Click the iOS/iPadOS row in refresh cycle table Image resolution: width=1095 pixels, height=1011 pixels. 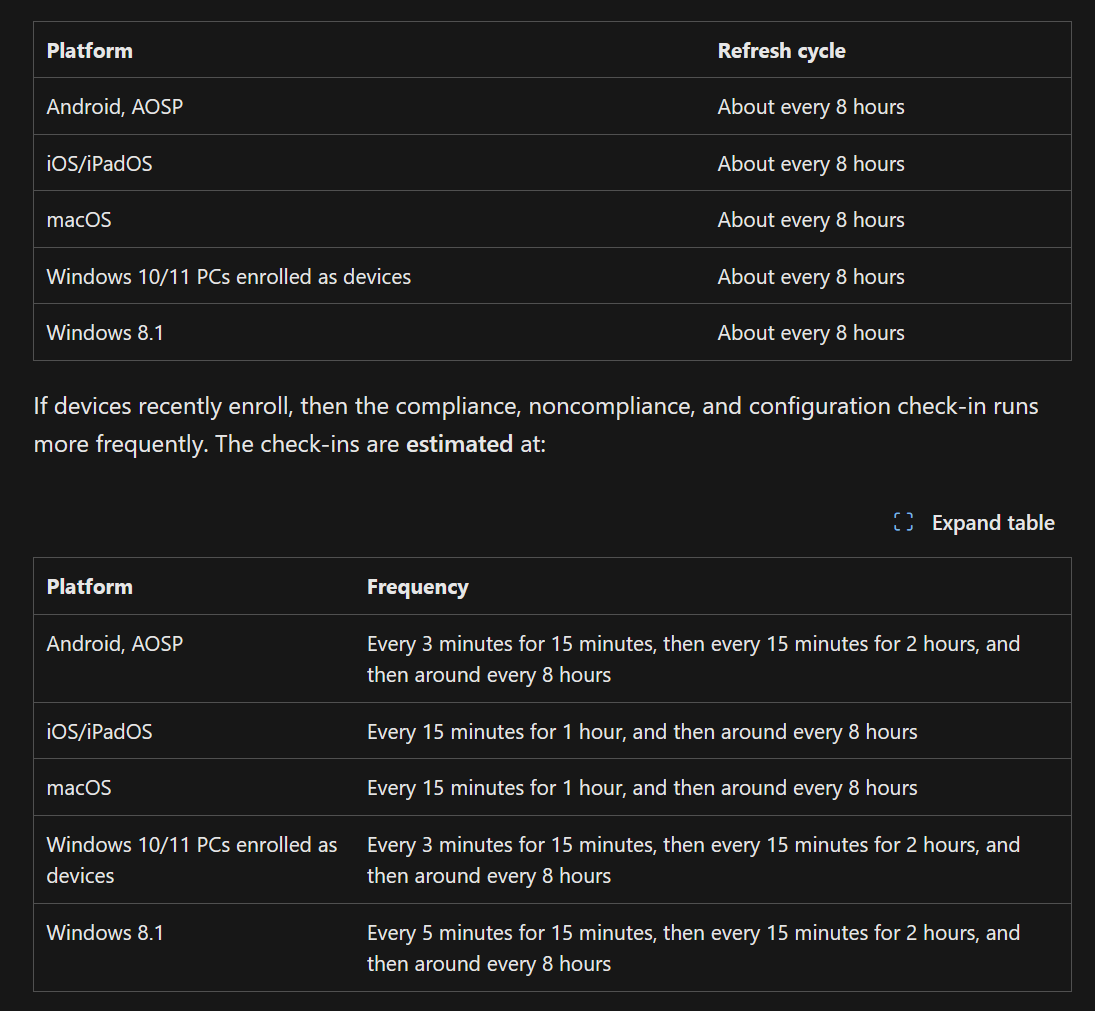tap(99, 163)
